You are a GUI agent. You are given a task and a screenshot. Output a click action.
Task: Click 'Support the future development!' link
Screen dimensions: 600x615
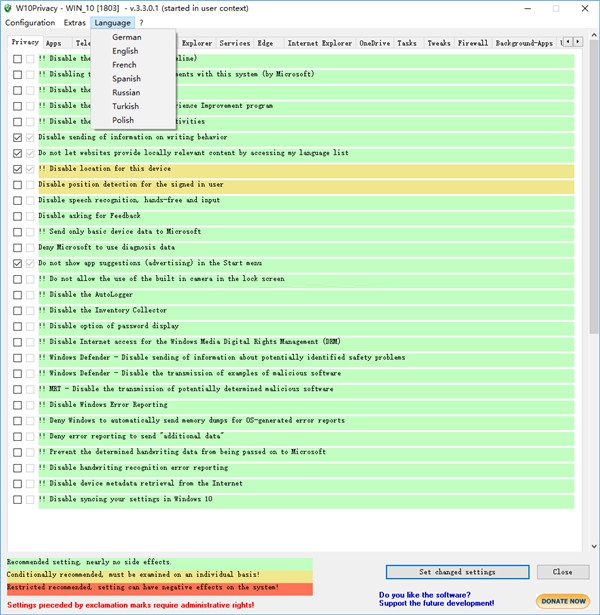coord(437,604)
